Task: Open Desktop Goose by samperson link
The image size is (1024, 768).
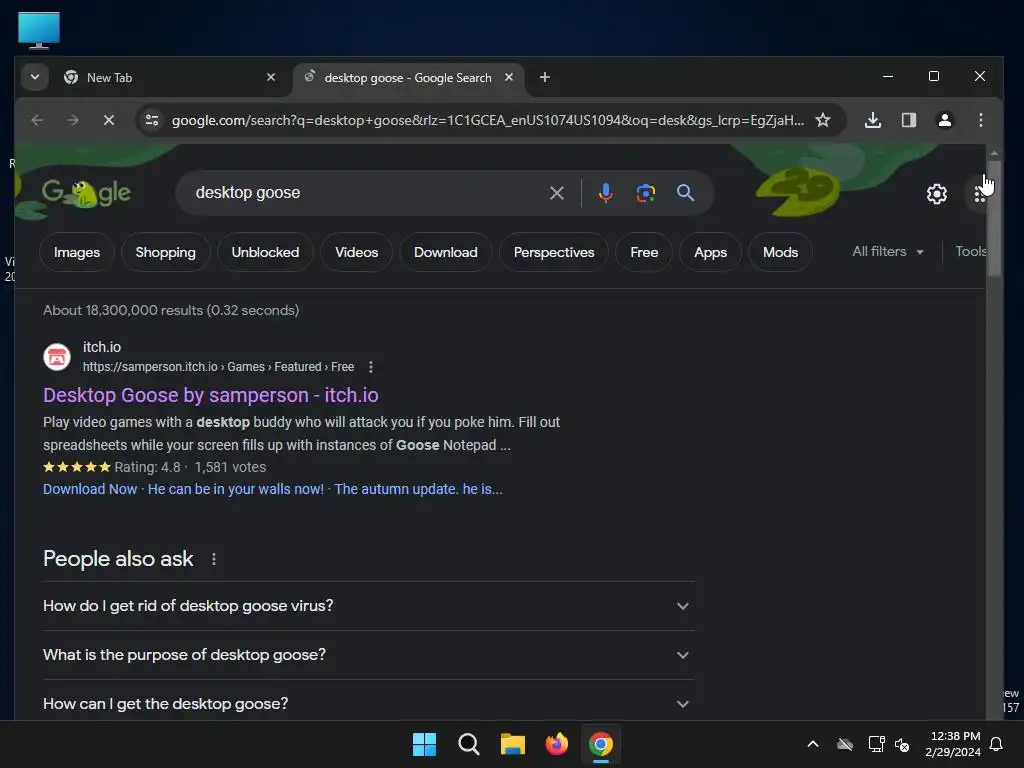Action: tap(210, 395)
